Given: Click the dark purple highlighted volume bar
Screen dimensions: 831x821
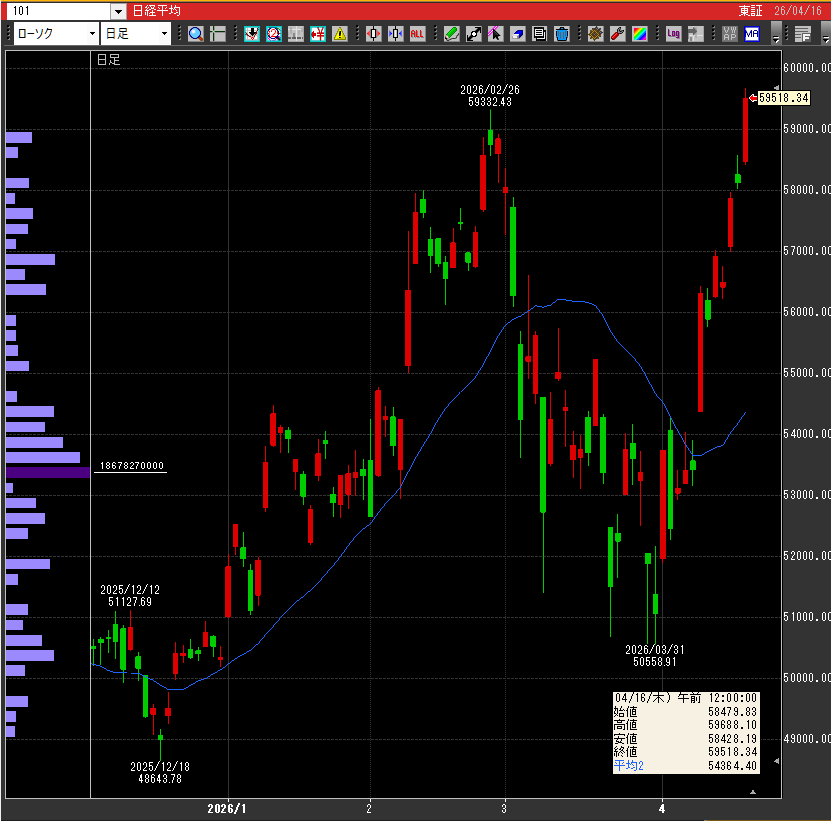Looking at the screenshot, I should coord(48,472).
